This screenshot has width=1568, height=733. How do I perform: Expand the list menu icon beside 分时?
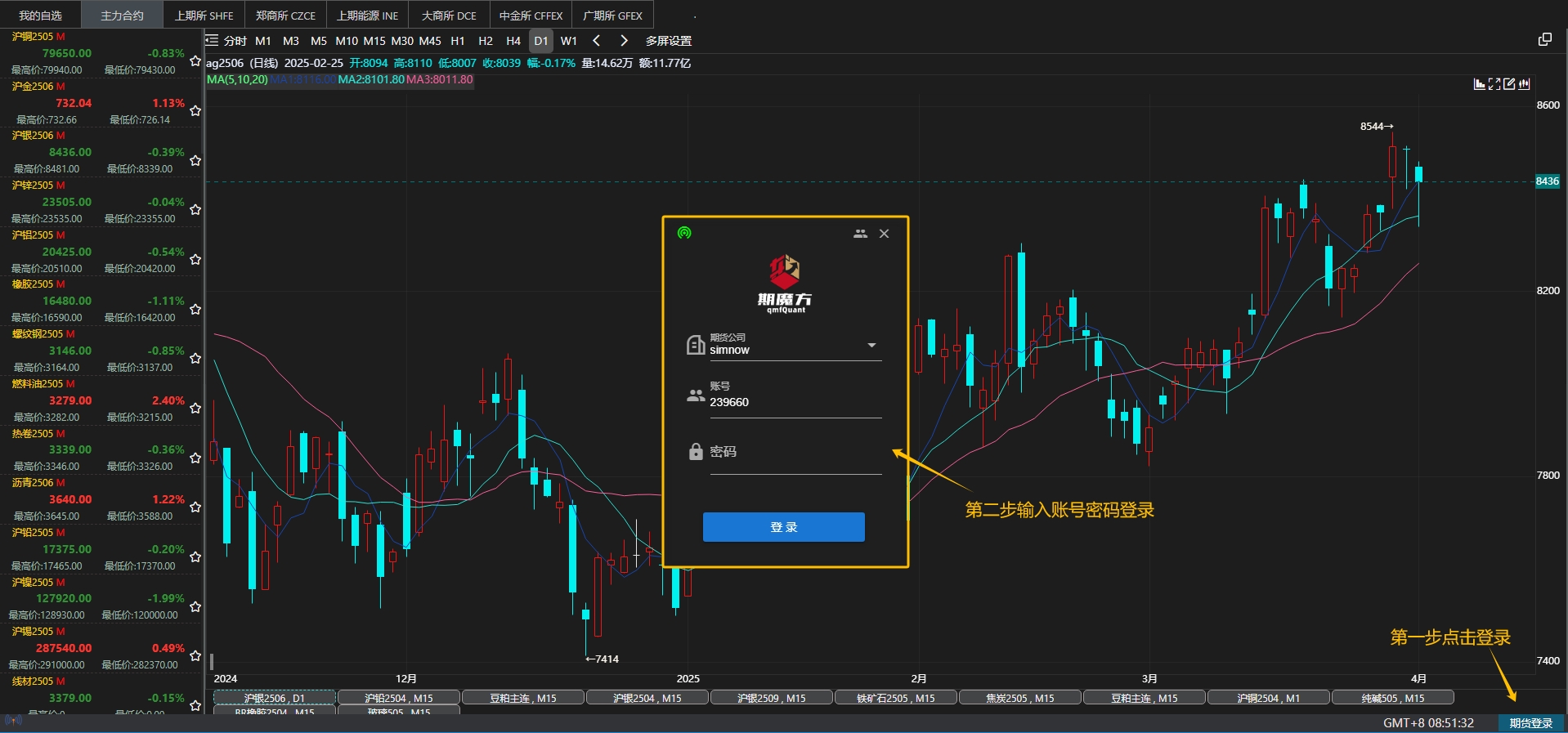213,40
